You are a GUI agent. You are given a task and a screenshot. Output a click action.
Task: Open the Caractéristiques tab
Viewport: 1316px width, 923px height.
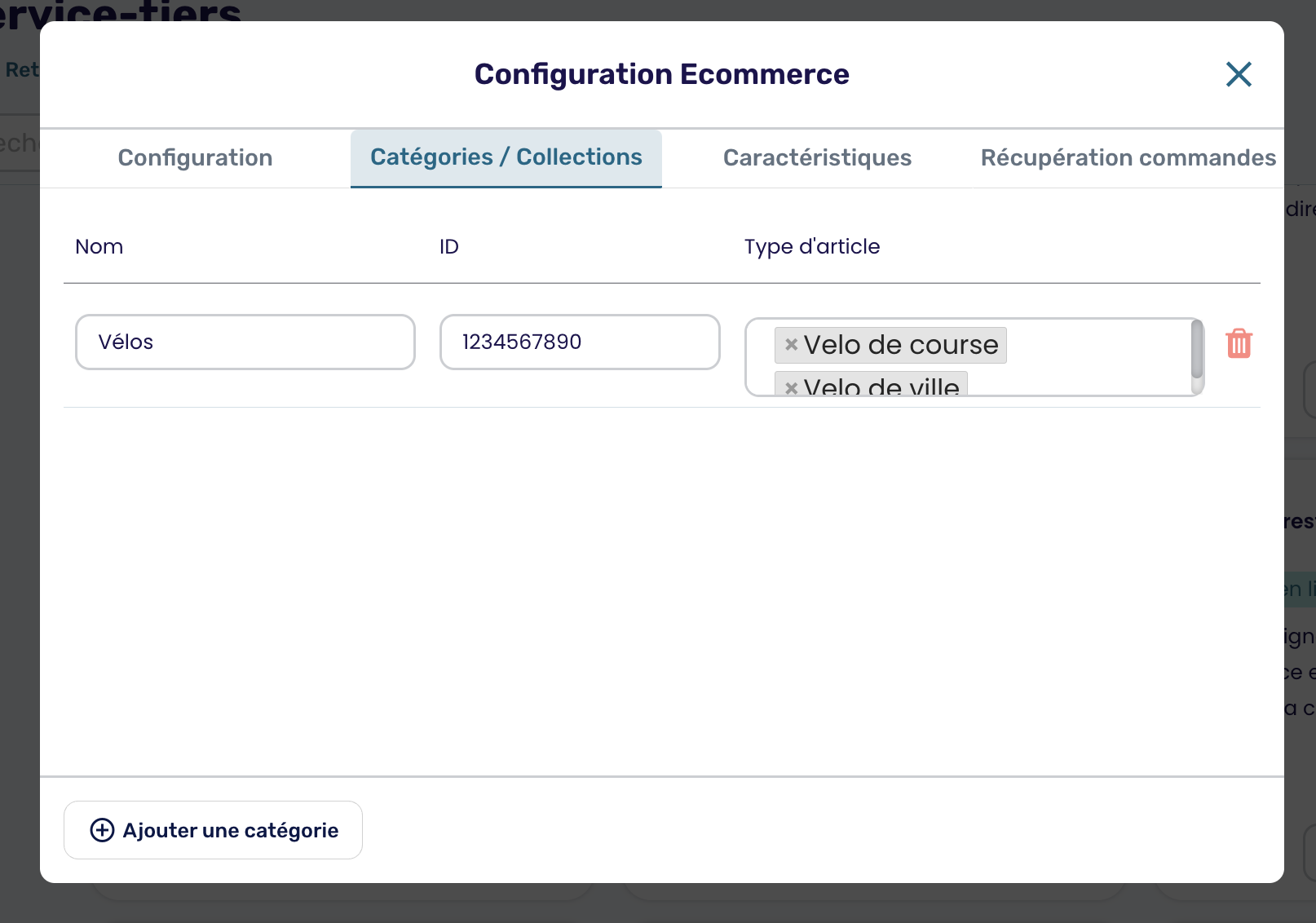[817, 158]
